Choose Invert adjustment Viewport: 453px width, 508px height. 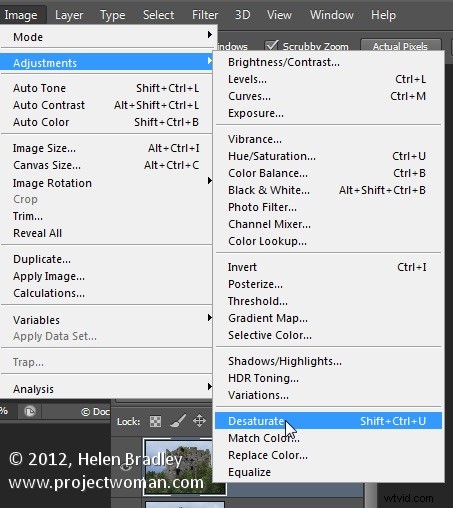(x=328, y=267)
